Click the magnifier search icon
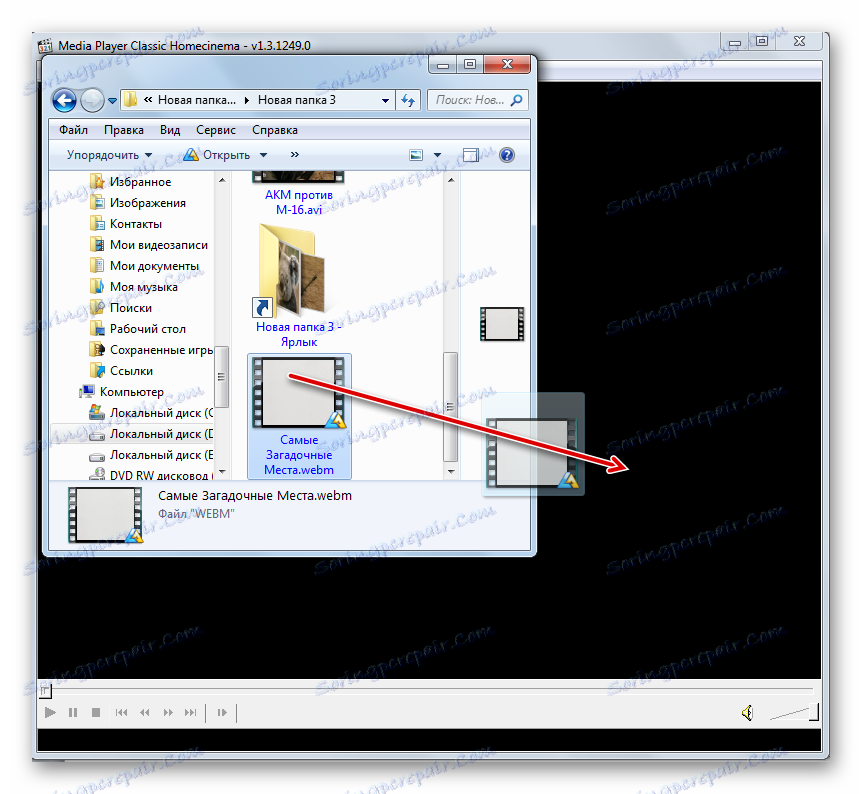 517,100
